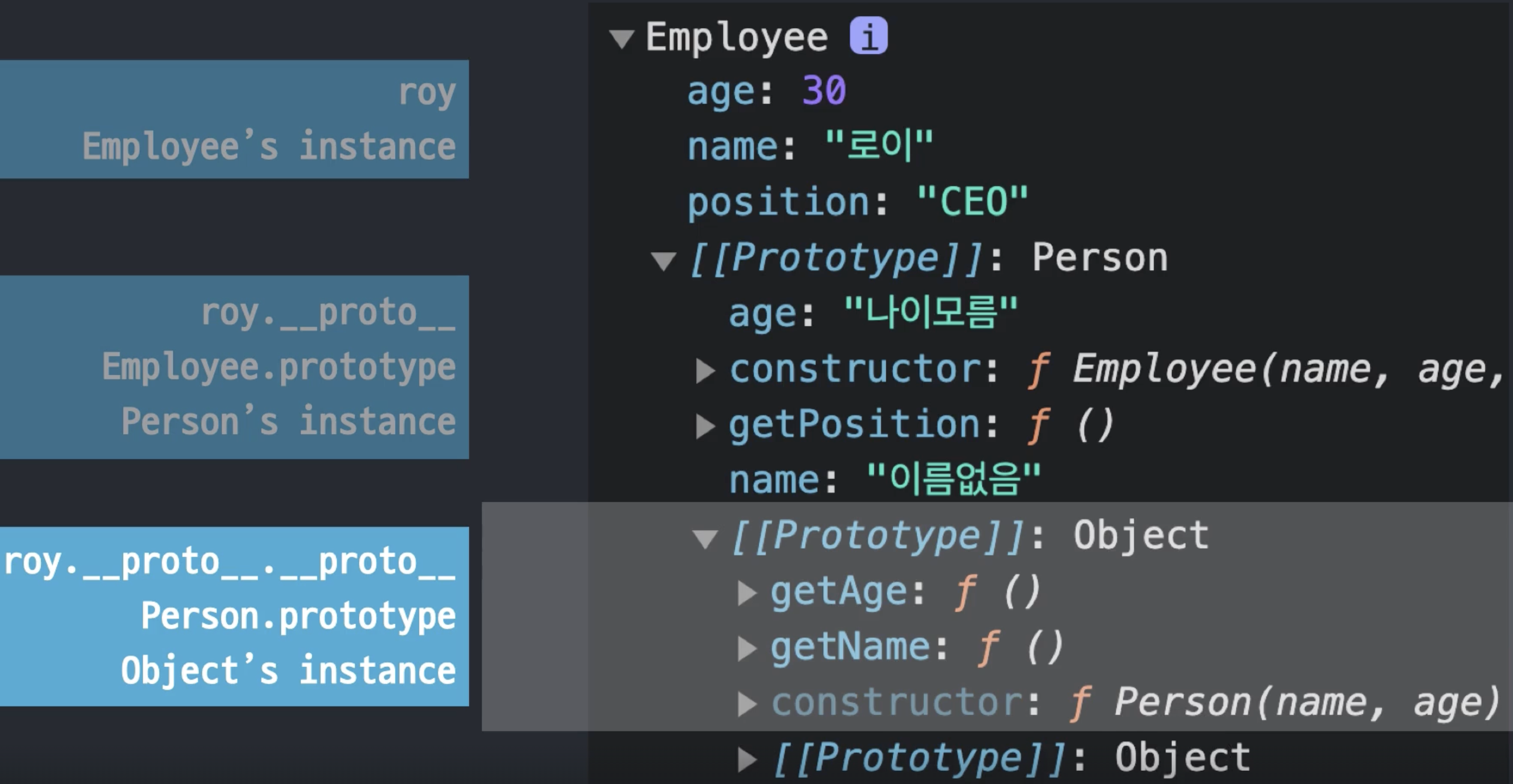Select the age value 30
Screen dimensions: 1513x784
tap(824, 91)
